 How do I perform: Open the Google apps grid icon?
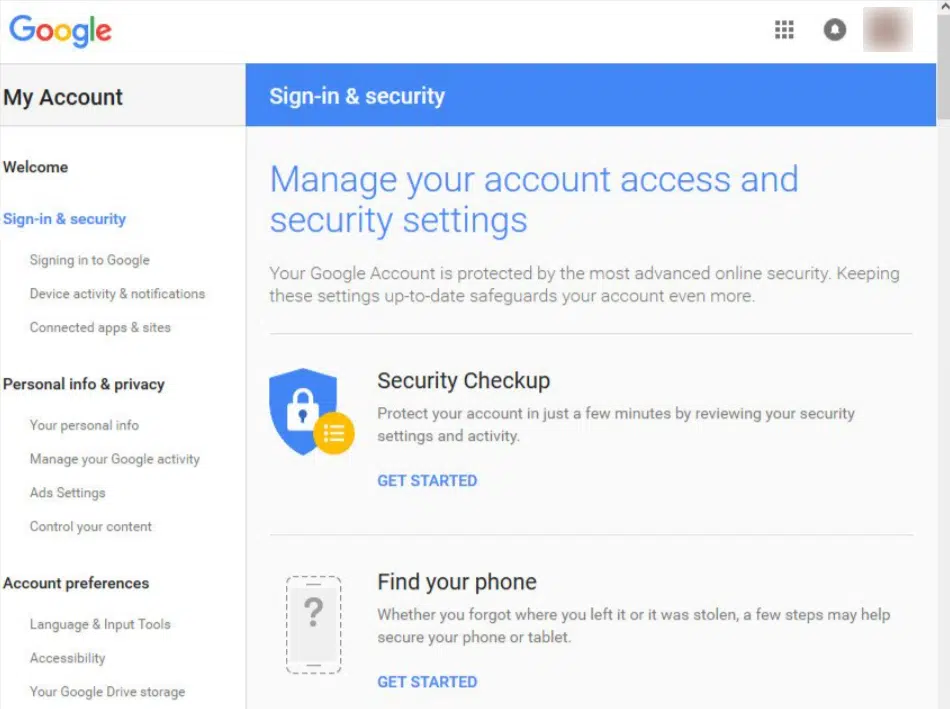[784, 30]
